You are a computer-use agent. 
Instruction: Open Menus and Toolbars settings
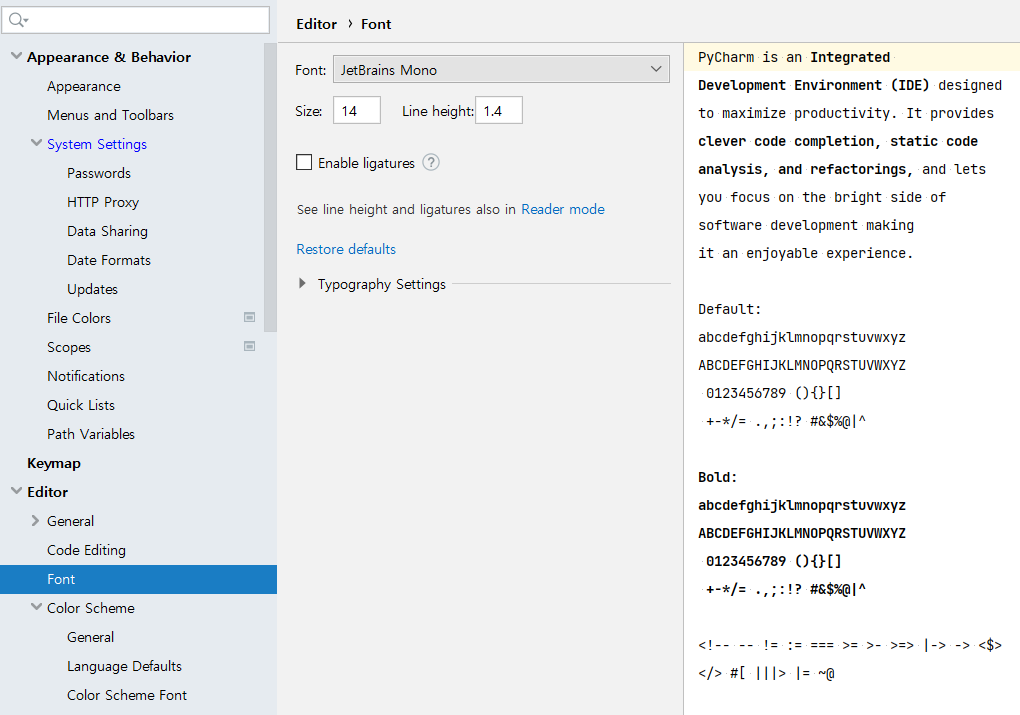coord(111,115)
